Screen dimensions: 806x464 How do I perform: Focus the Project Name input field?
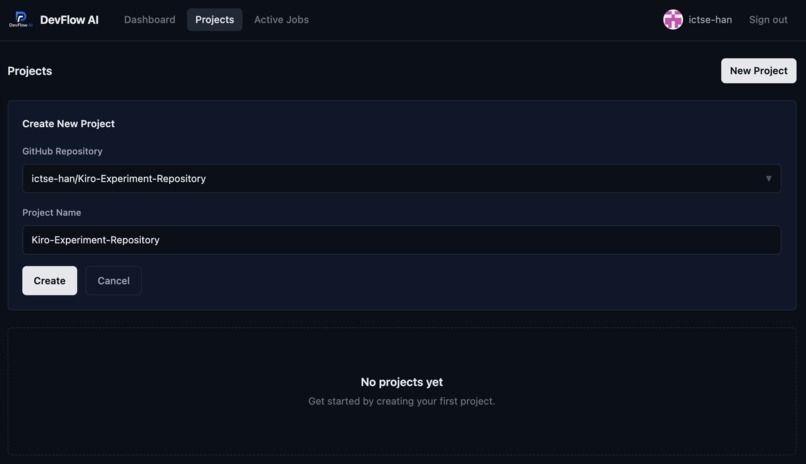pos(401,240)
